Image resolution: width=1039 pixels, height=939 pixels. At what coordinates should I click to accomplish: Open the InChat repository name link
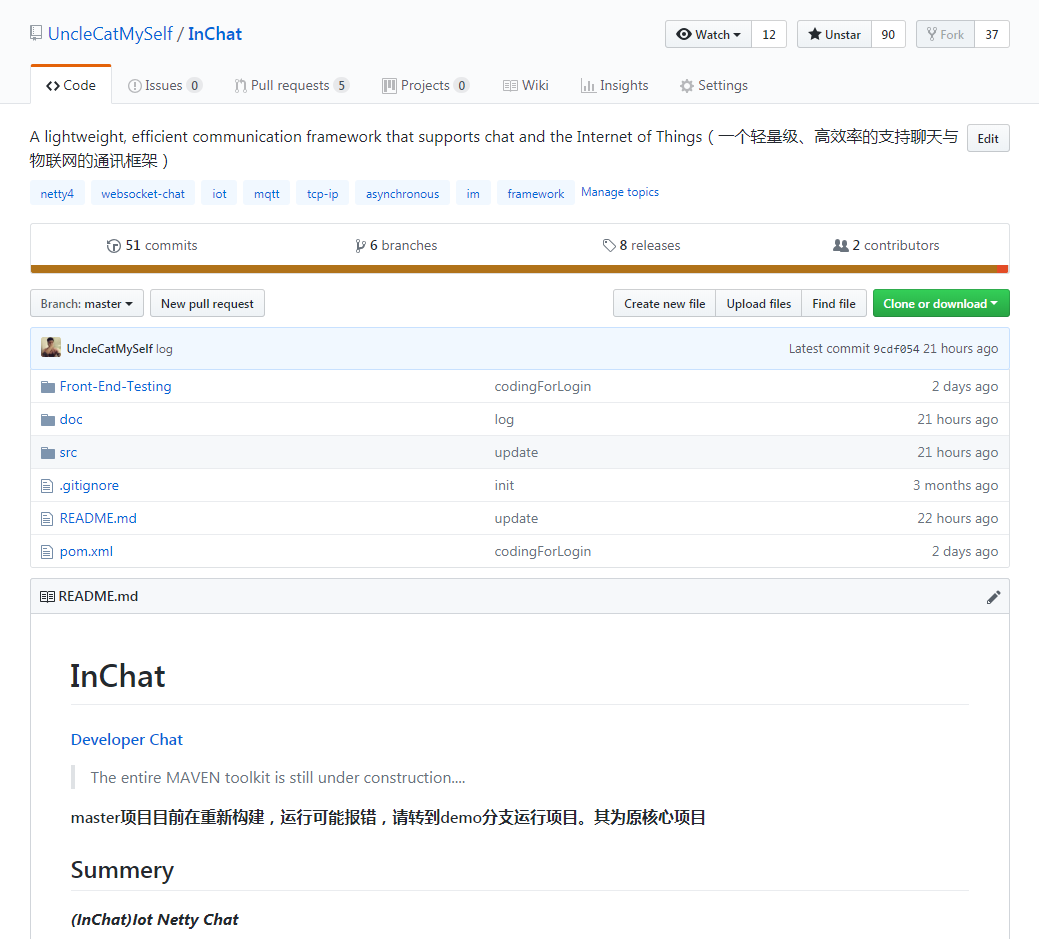[215, 34]
